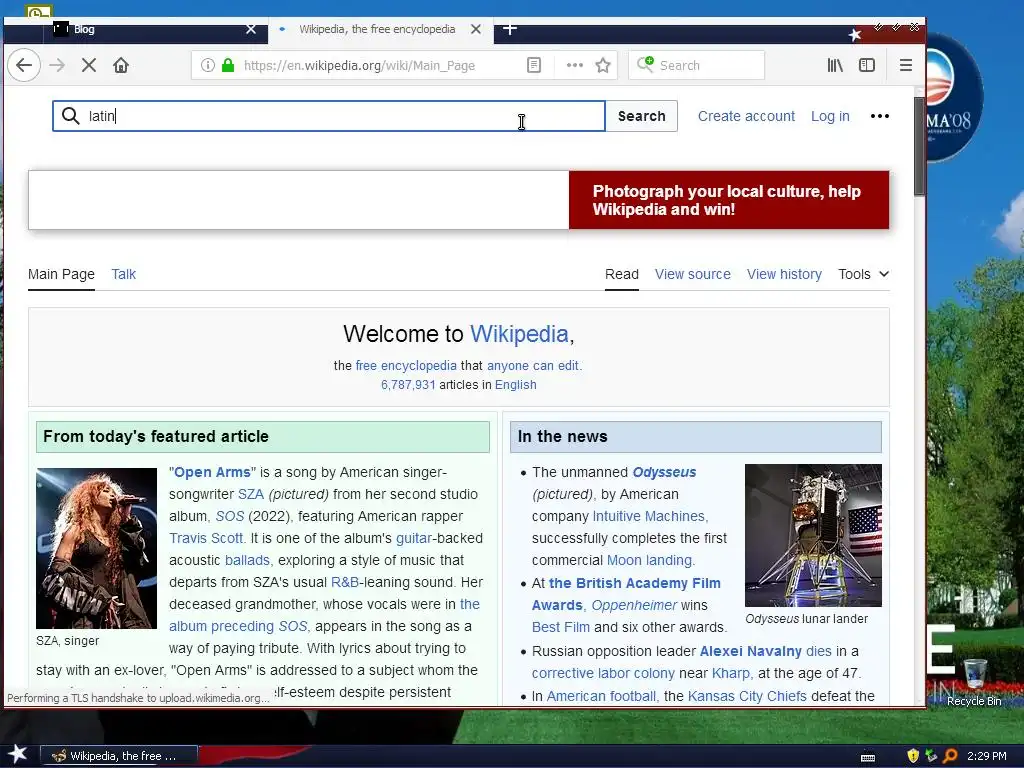Open the View source tab
Viewport: 1024px width, 768px height.
(692, 274)
